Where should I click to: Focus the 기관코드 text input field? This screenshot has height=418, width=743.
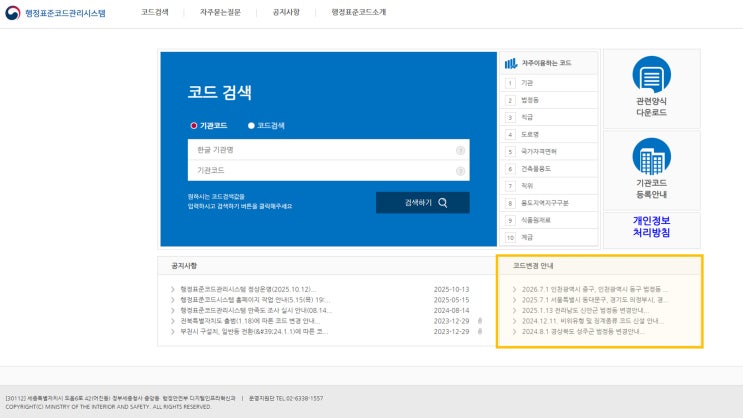point(328,171)
